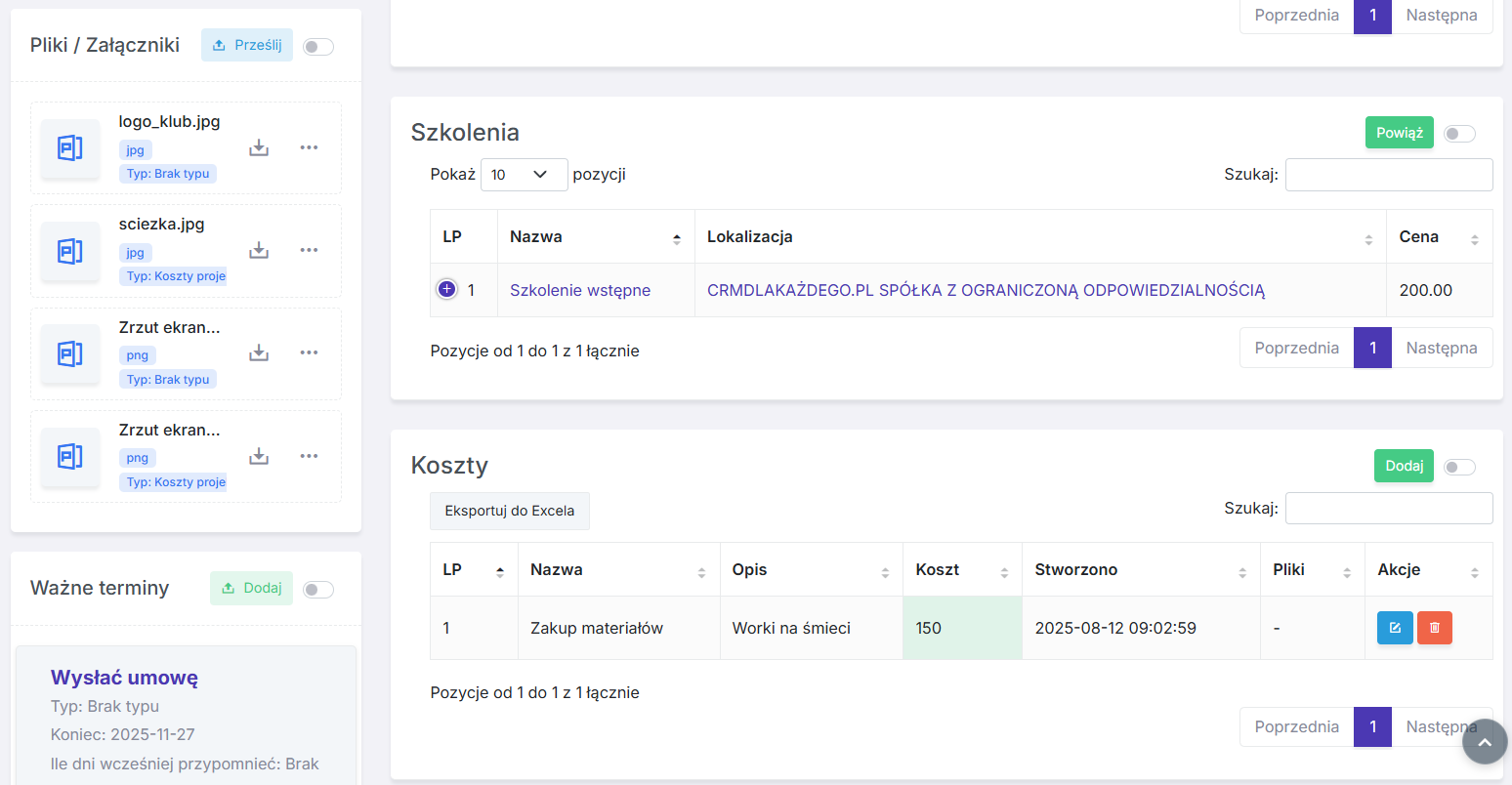Download the Zrzut ekran png typed Koszty proje
Screen dimensions: 1512x785
(x=259, y=456)
